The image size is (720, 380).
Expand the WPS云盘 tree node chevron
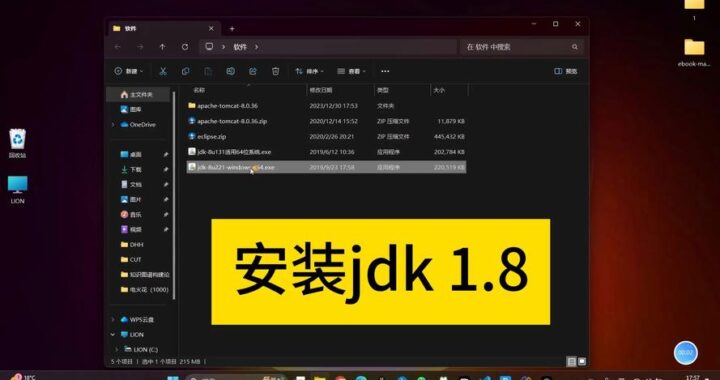pyautogui.click(x=113, y=319)
